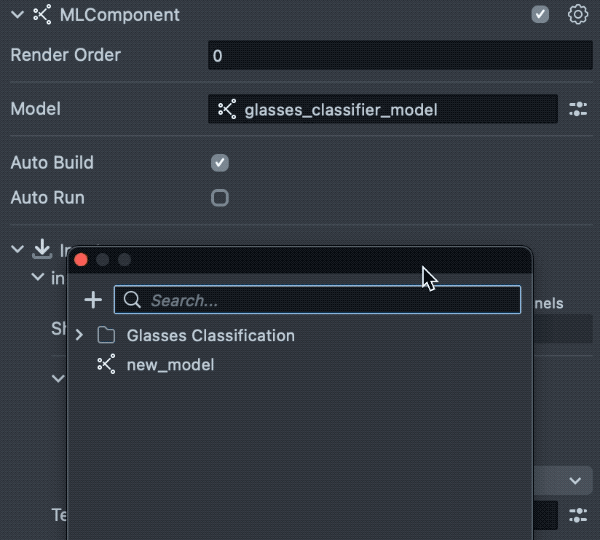Click the new_model asset icon
600x540 pixels.
(106, 365)
